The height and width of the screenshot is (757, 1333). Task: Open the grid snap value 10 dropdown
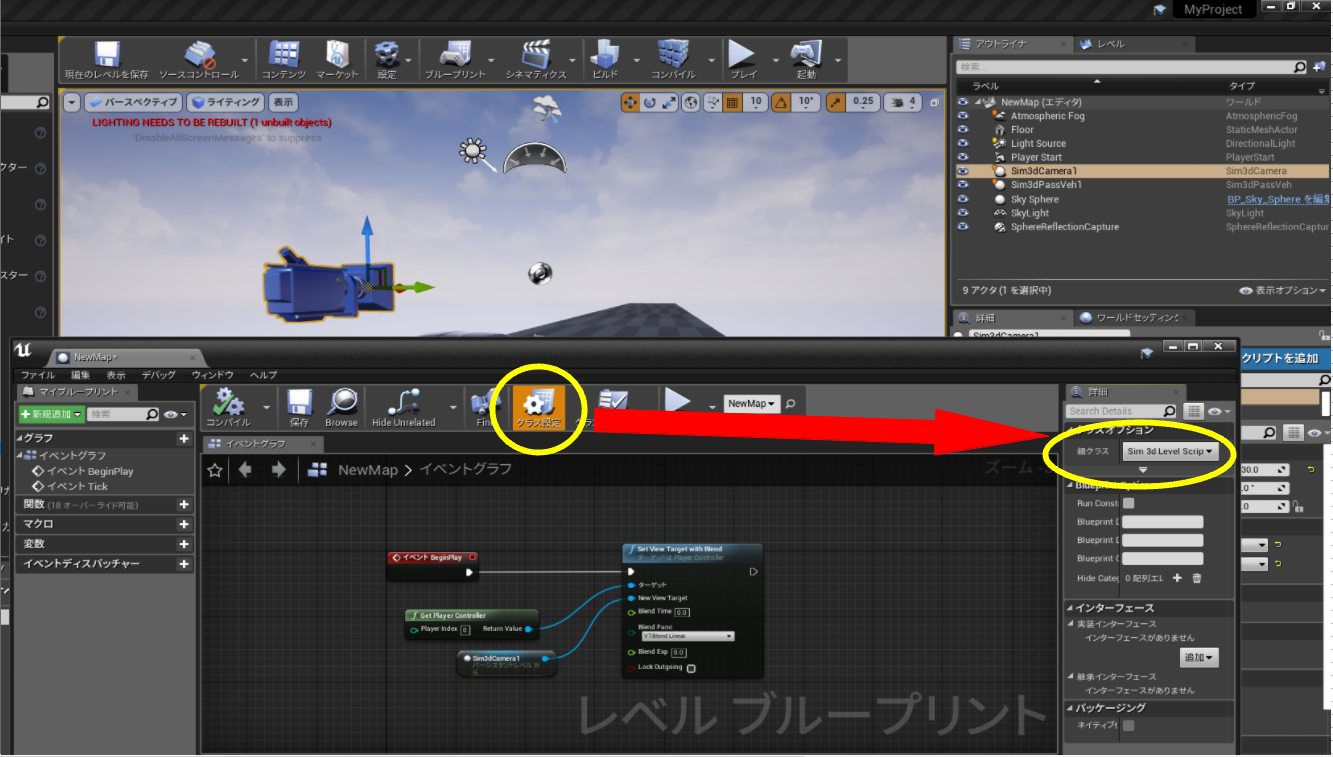pos(756,102)
